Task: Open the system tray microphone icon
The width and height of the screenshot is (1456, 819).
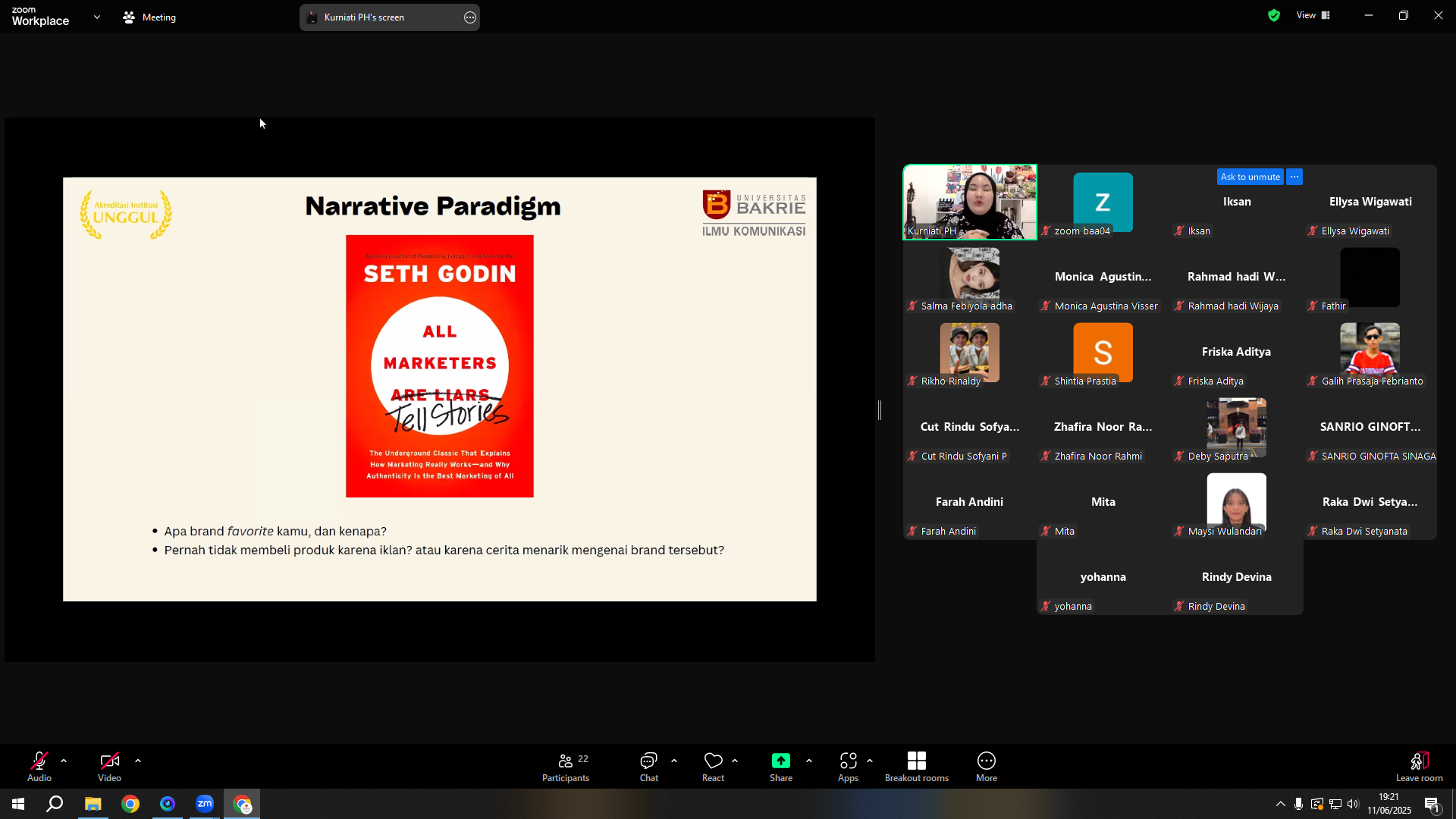Action: pos(1299,804)
